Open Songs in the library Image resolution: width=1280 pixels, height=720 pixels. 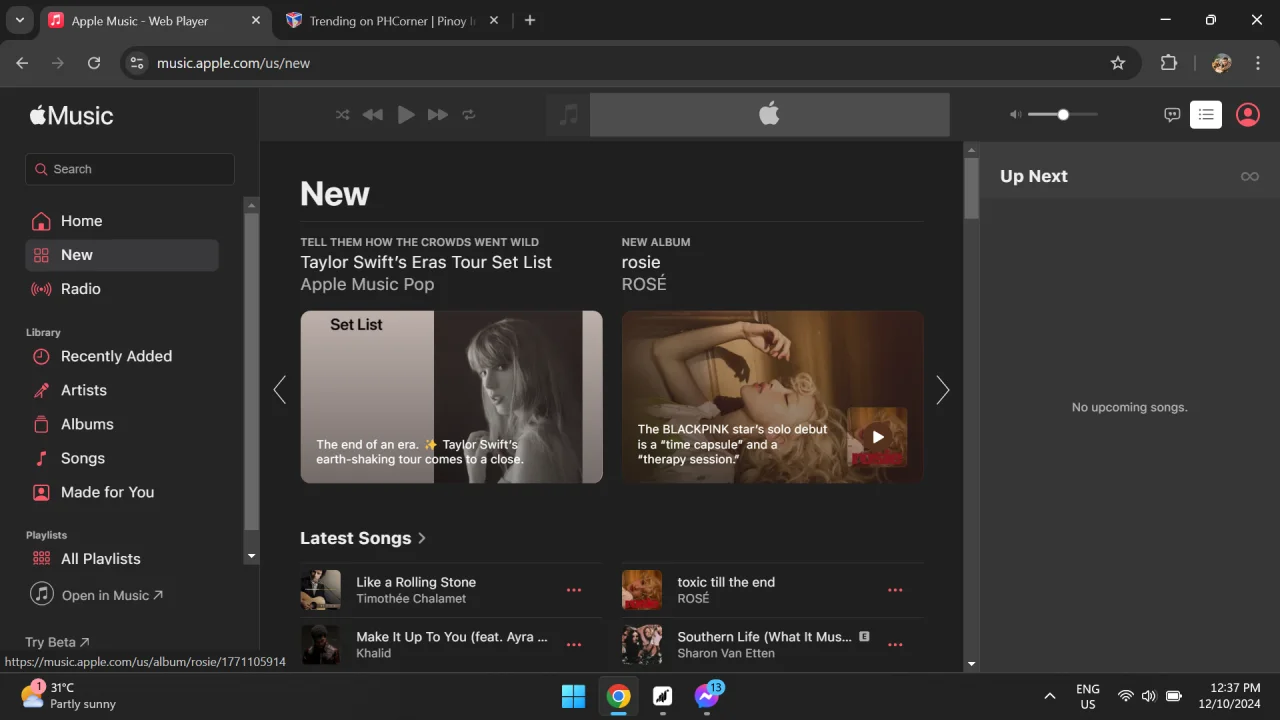122,458
